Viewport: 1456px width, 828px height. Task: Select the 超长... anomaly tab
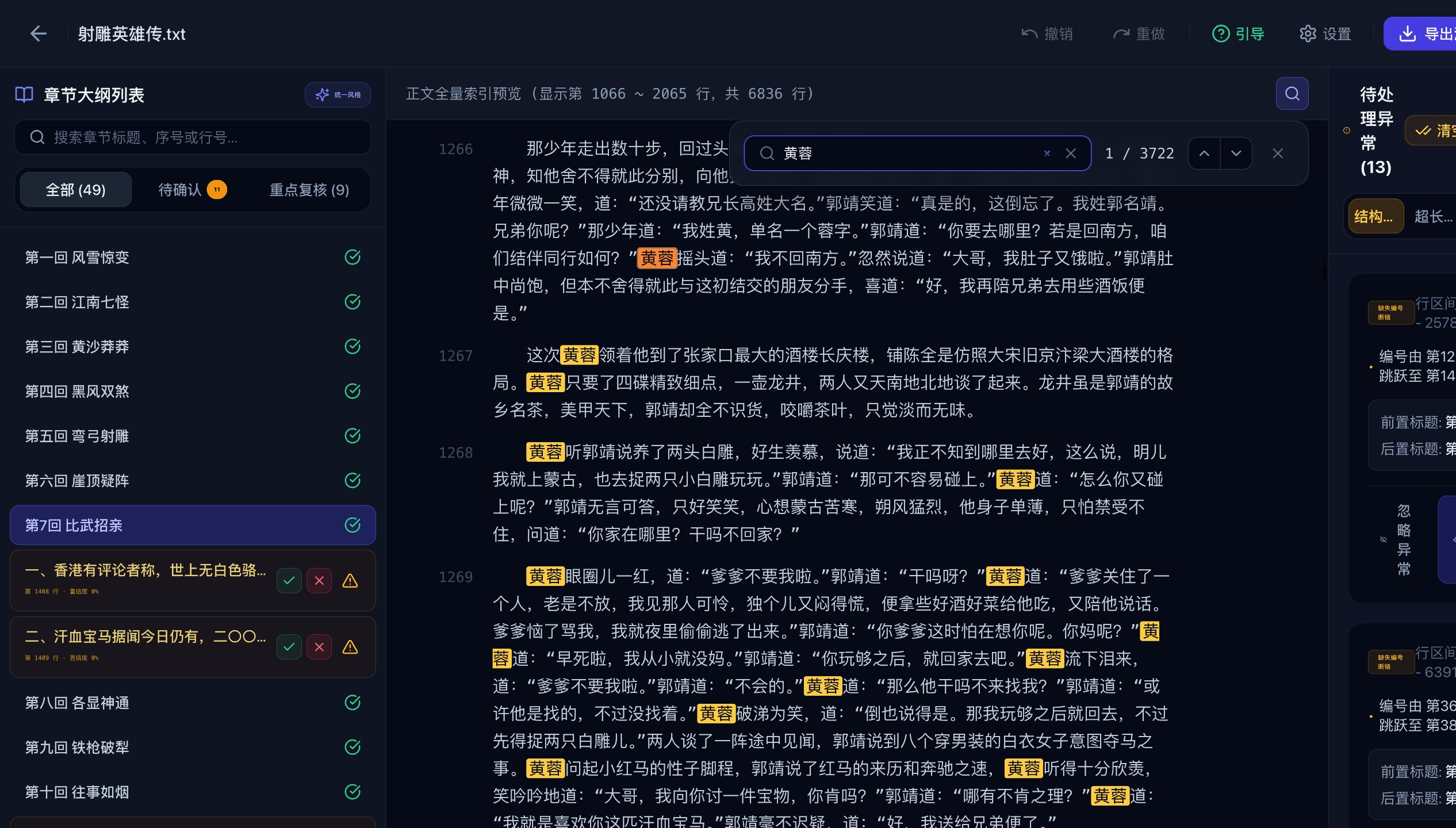(1433, 217)
